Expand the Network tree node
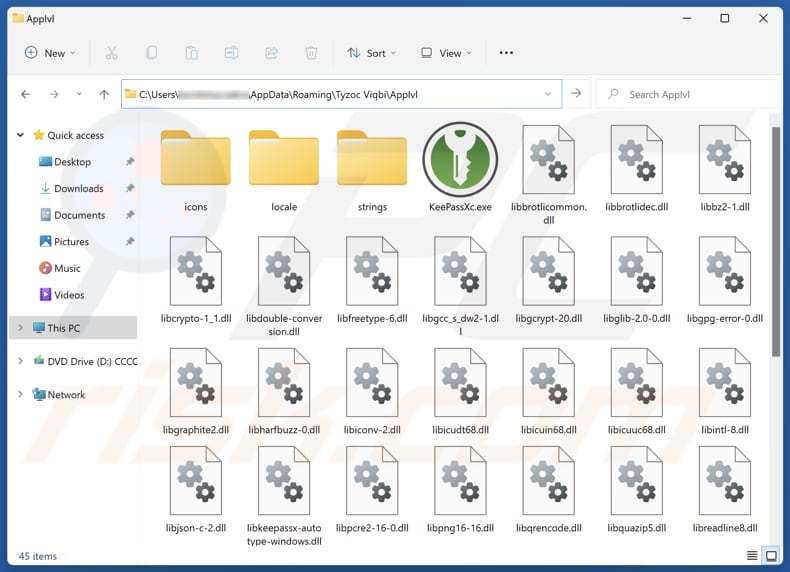Screen dimensions: 790x572 [20, 394]
